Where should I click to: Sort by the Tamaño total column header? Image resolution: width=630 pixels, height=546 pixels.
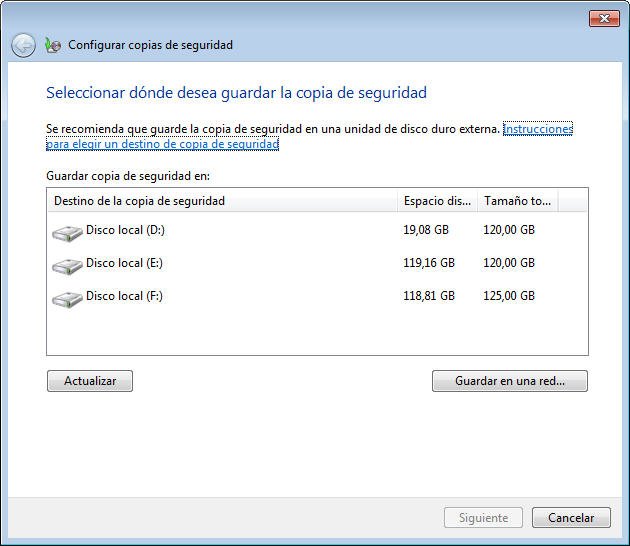[x=517, y=201]
